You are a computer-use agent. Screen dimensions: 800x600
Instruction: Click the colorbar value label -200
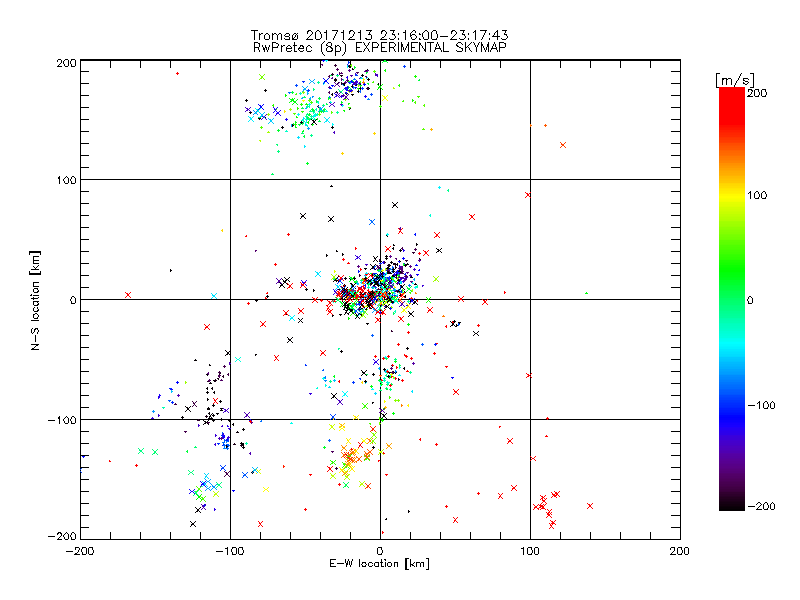pyautogui.click(x=761, y=506)
